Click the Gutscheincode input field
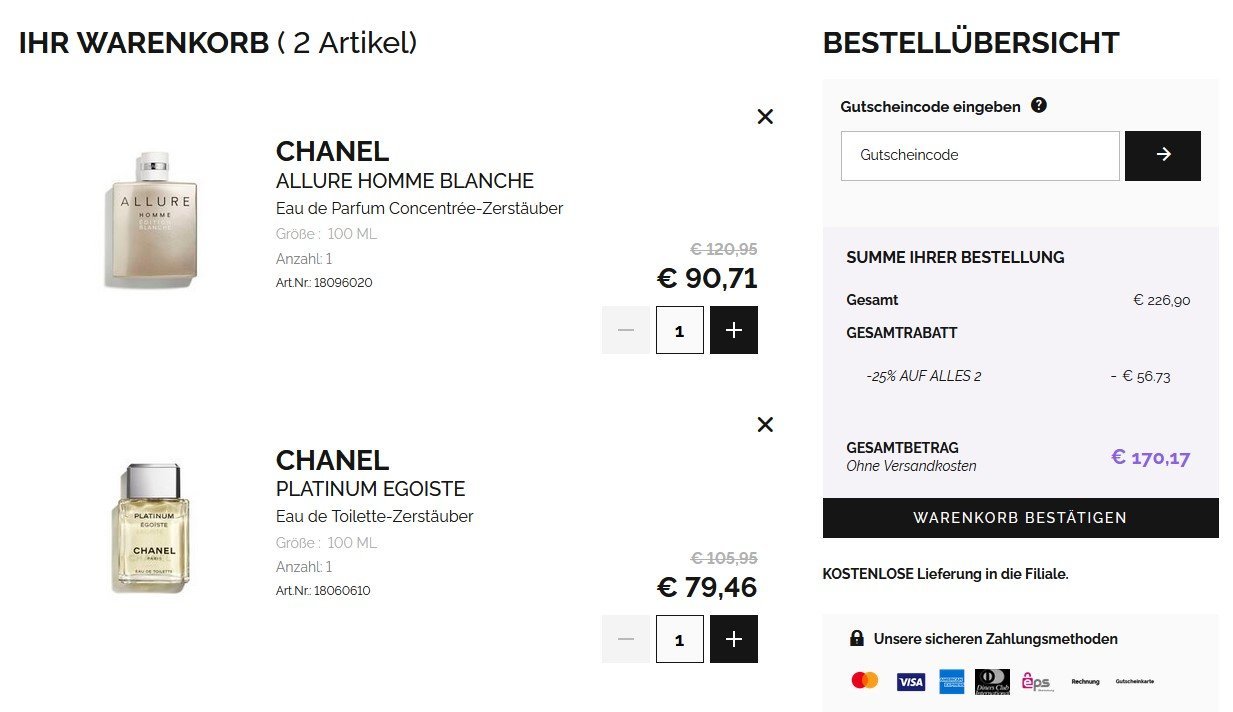The width and height of the screenshot is (1233, 712). pyautogui.click(x=979, y=155)
